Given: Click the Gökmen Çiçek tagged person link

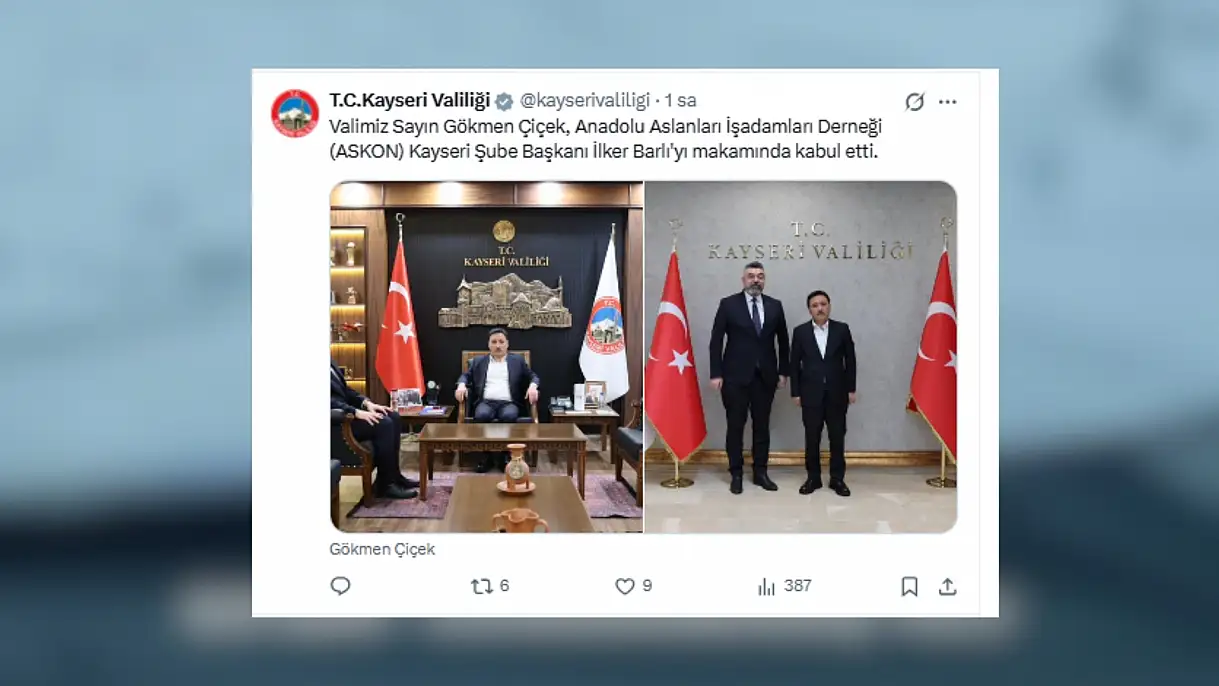Looking at the screenshot, I should click(382, 549).
